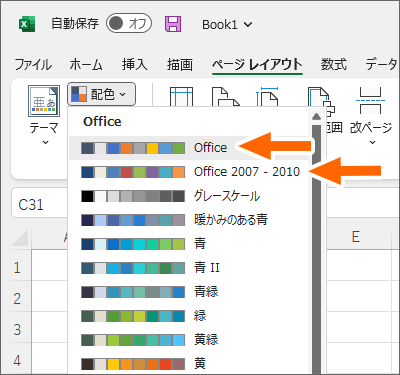Select the 青緑 color scheme
This screenshot has height=375, width=400.
(x=190, y=292)
